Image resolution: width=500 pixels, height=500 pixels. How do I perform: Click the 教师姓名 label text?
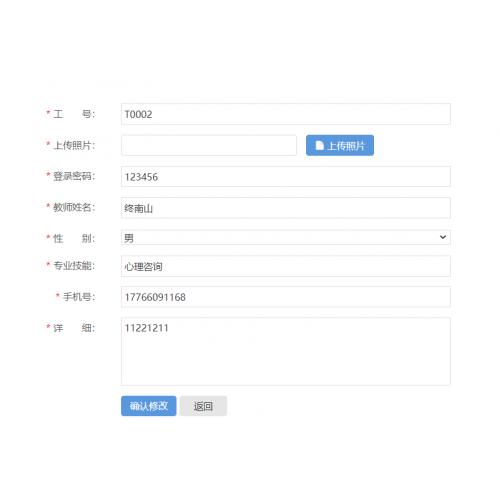(74, 207)
